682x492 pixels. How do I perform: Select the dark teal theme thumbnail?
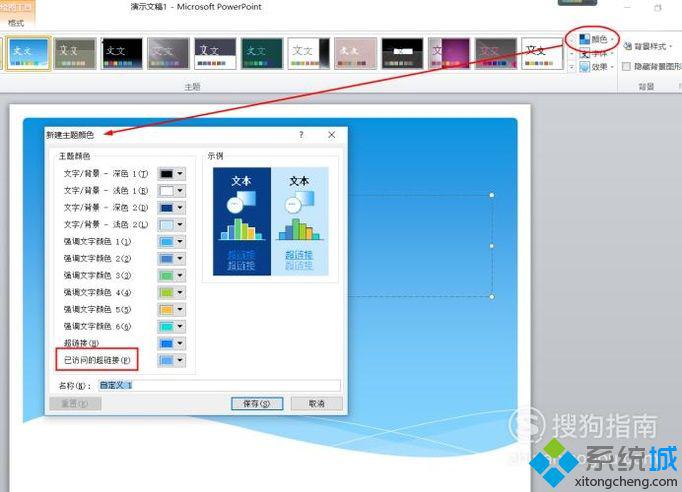tap(262, 53)
